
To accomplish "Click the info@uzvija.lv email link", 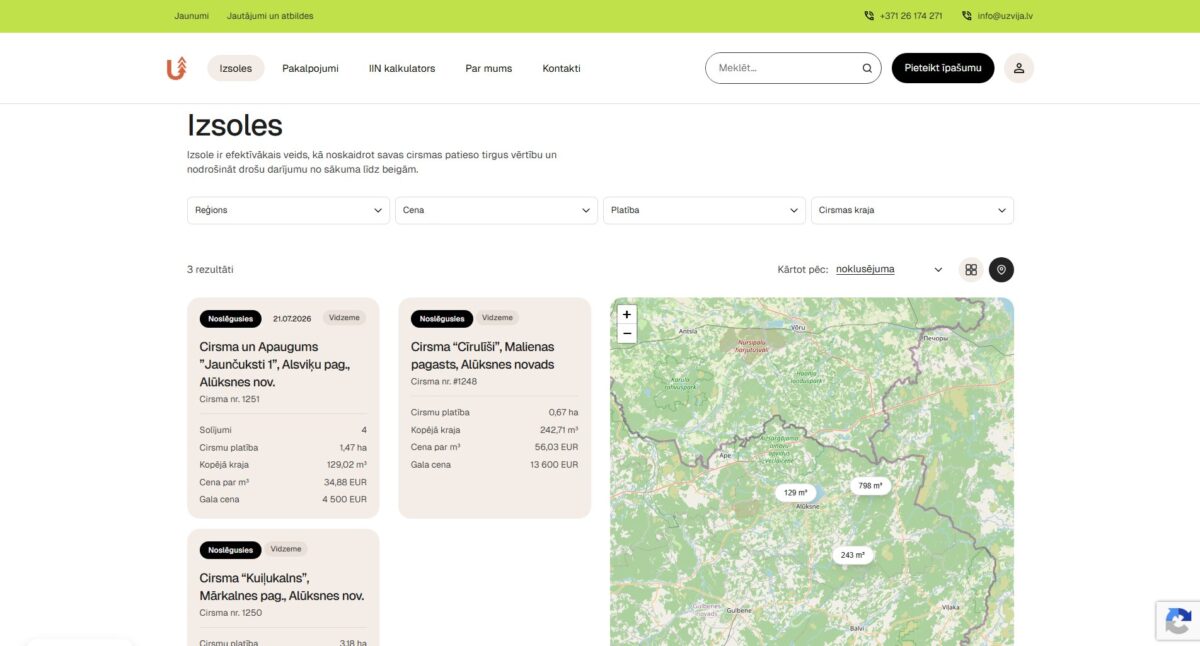I will tap(1005, 16).
